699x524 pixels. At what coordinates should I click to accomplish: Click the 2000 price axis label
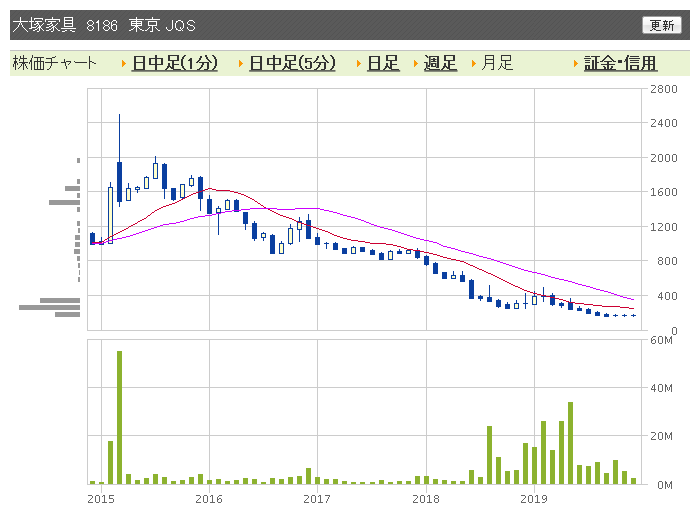pyautogui.click(x=663, y=157)
